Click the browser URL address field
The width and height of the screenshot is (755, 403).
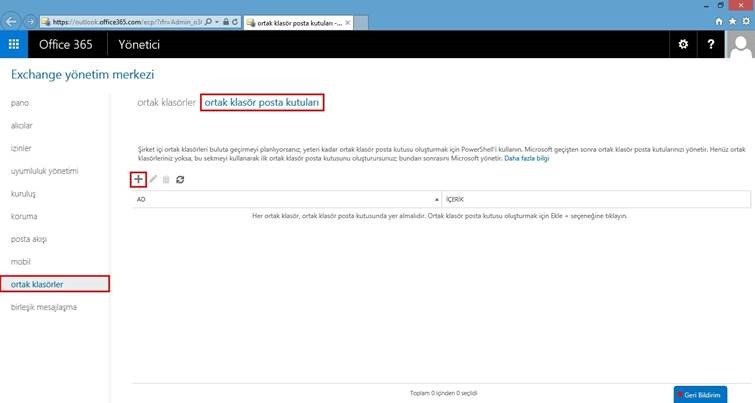point(127,22)
